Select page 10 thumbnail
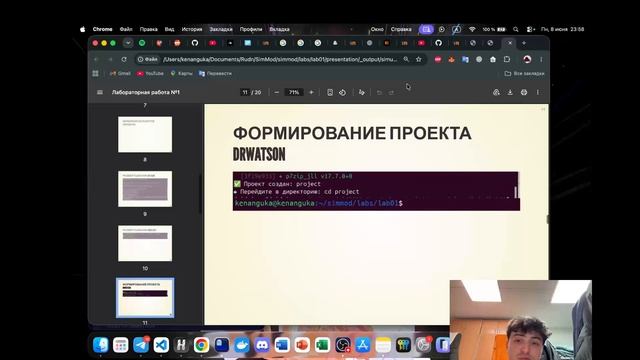 click(x=145, y=243)
